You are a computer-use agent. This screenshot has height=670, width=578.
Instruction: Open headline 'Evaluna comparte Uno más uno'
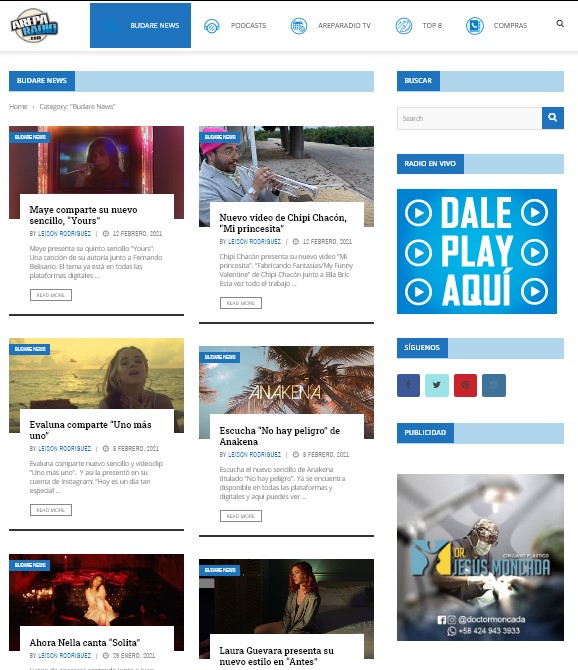pos(91,430)
